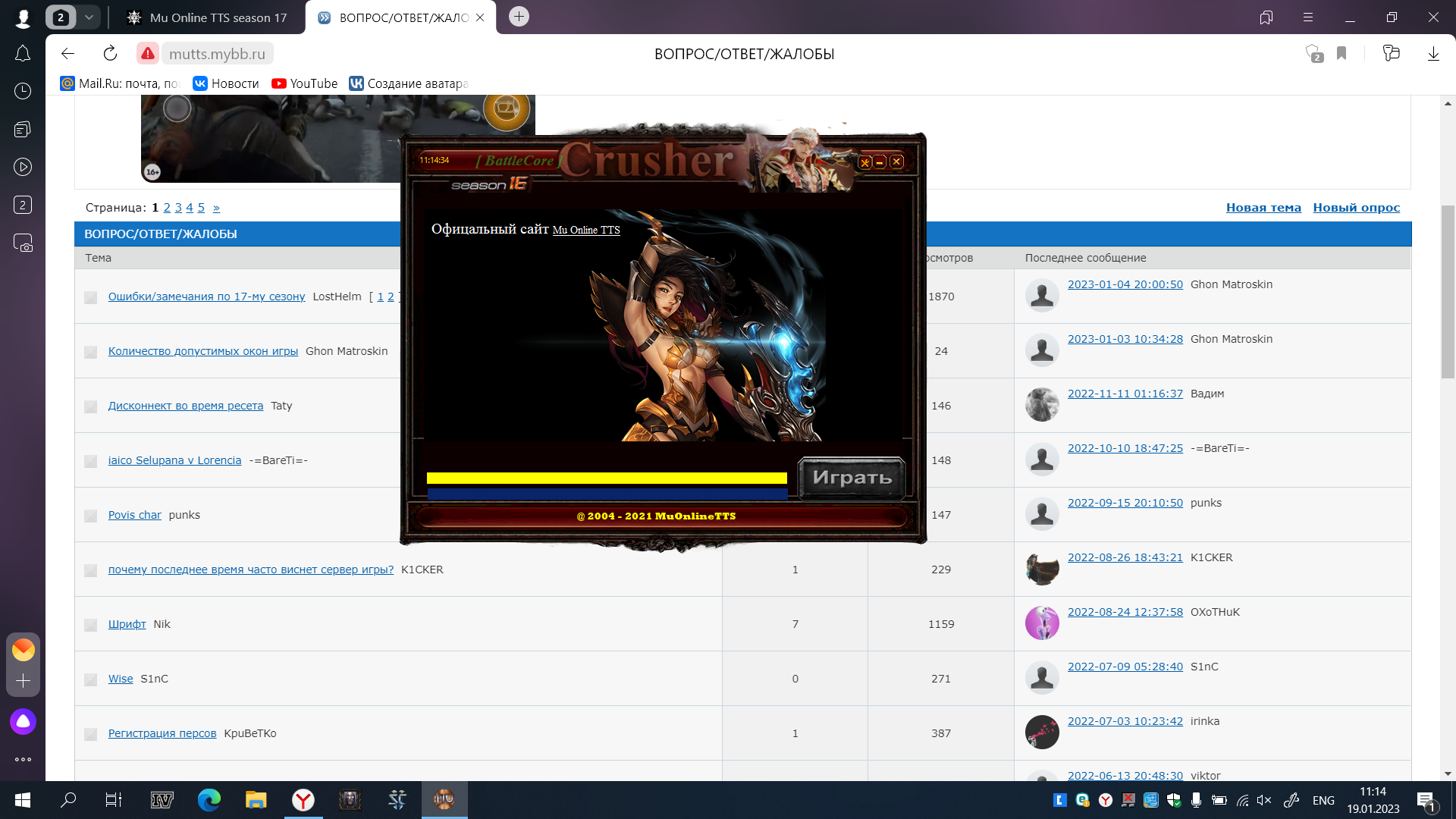The width and height of the screenshot is (1456, 819).
Task: Click blue progress bar in launcher
Action: 607,494
